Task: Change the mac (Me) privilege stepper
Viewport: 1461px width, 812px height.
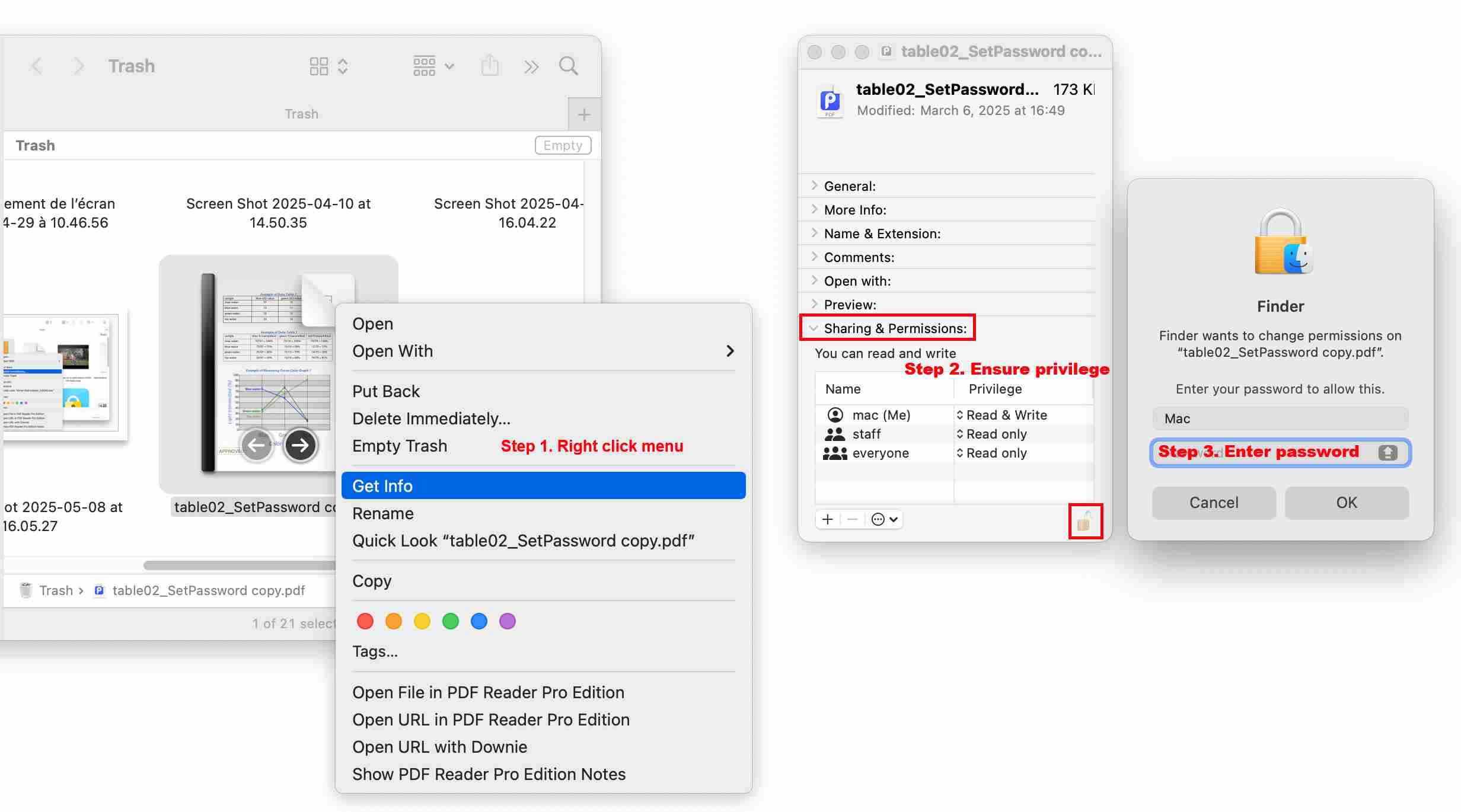Action: pos(960,415)
